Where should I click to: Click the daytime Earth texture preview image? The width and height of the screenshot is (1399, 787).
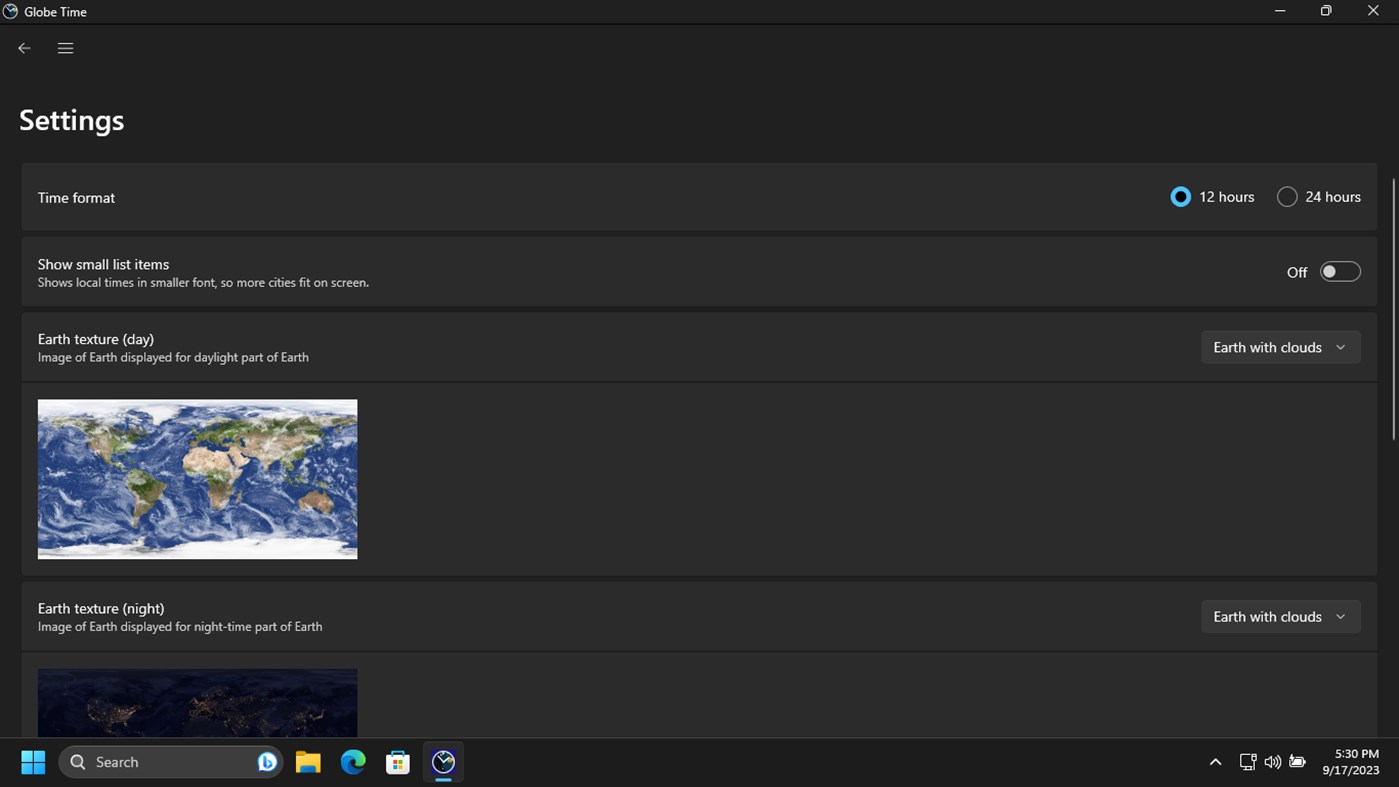(x=197, y=479)
